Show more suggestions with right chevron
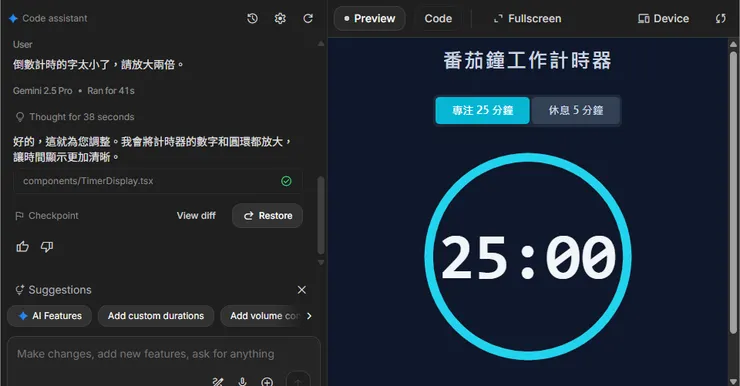This screenshot has width=740, height=386. pyautogui.click(x=309, y=316)
